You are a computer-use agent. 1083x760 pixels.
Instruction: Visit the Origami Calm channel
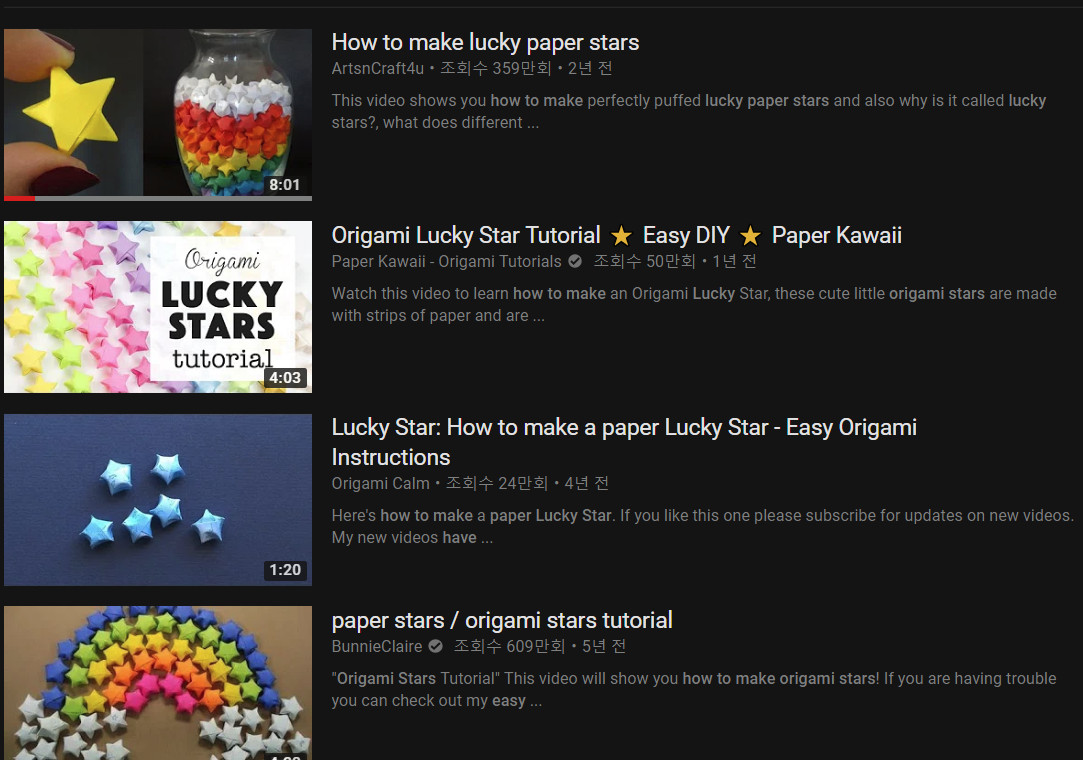coord(380,484)
